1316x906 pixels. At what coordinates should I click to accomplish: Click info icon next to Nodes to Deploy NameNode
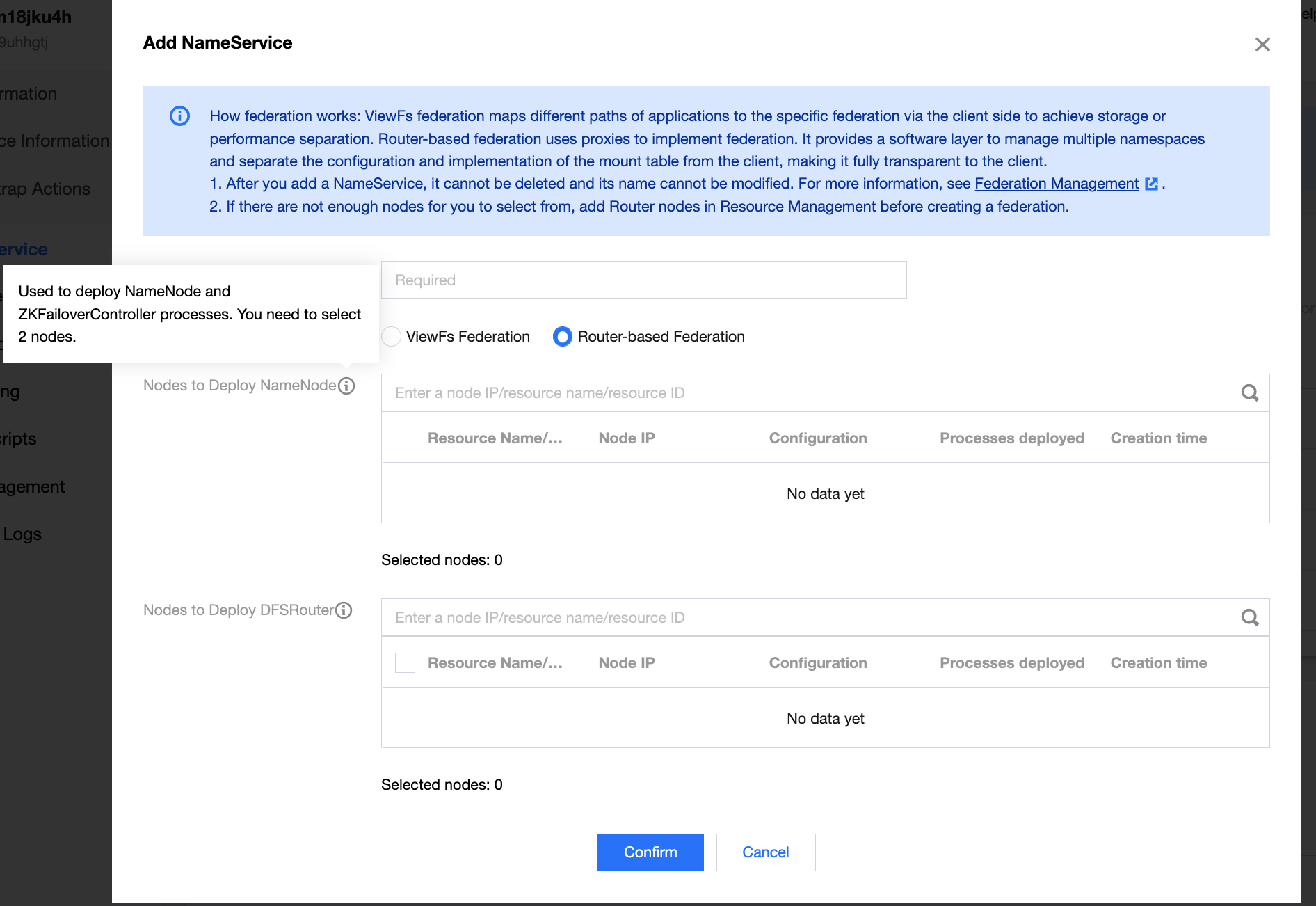click(x=346, y=386)
